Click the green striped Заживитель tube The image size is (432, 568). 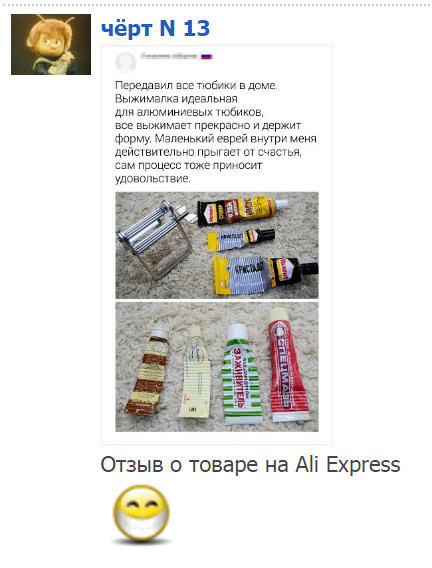point(242,374)
